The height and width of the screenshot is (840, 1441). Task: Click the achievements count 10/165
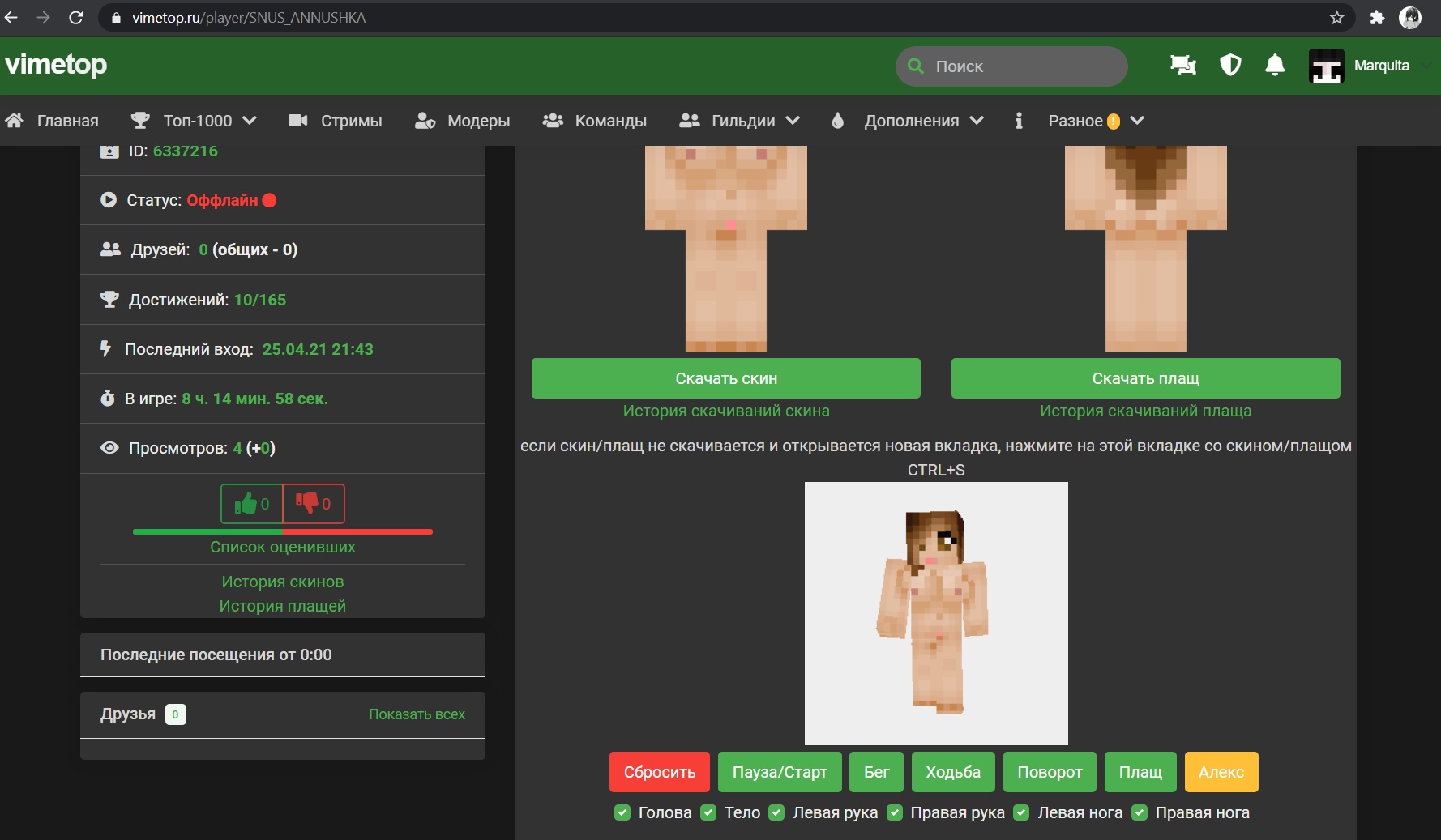pyautogui.click(x=260, y=300)
